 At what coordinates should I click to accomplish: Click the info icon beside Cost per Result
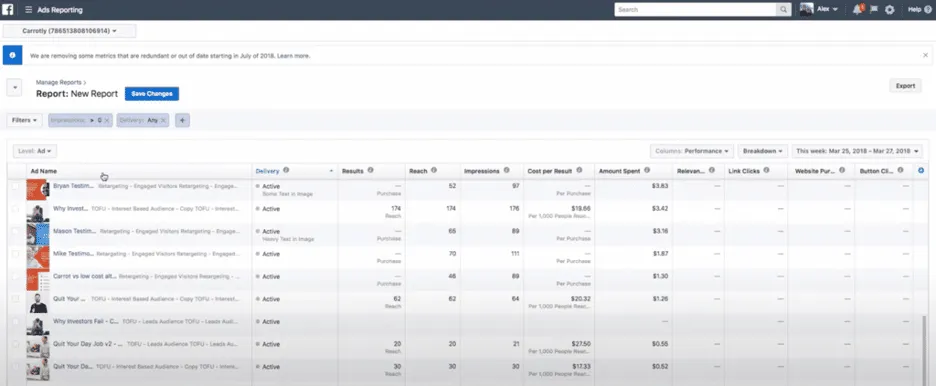(x=578, y=171)
